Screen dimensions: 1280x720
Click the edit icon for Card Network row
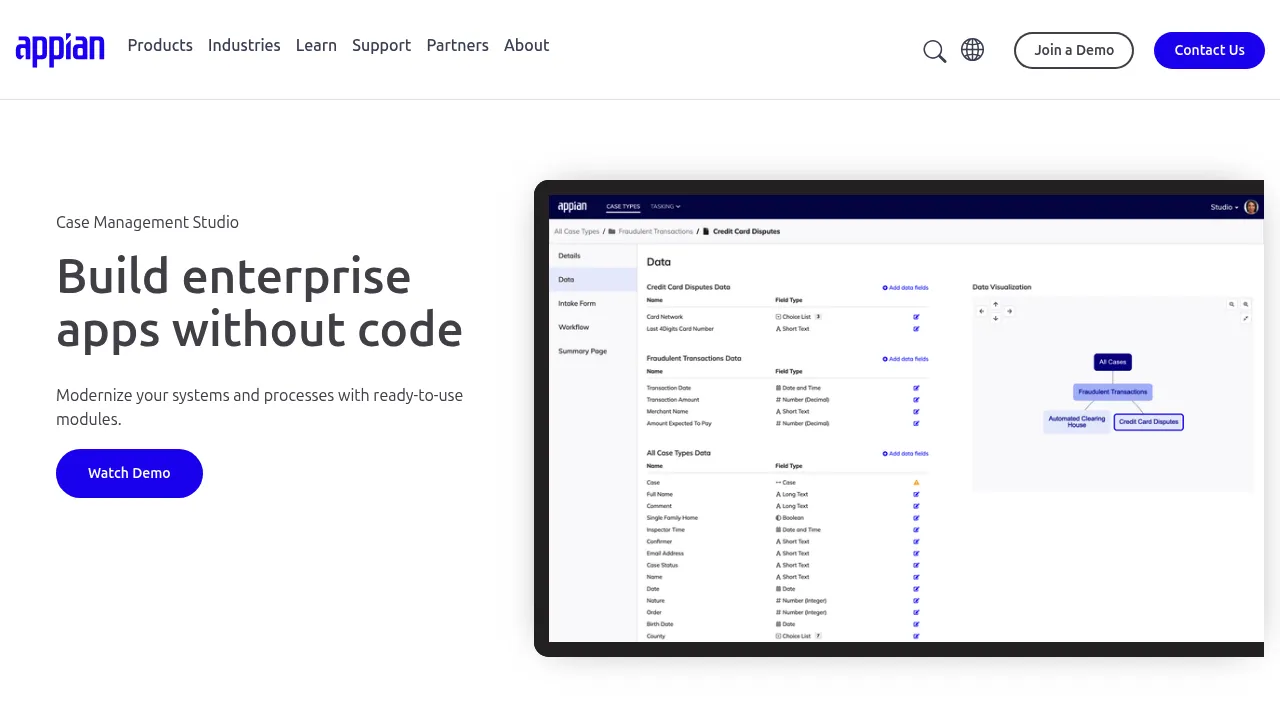(916, 317)
